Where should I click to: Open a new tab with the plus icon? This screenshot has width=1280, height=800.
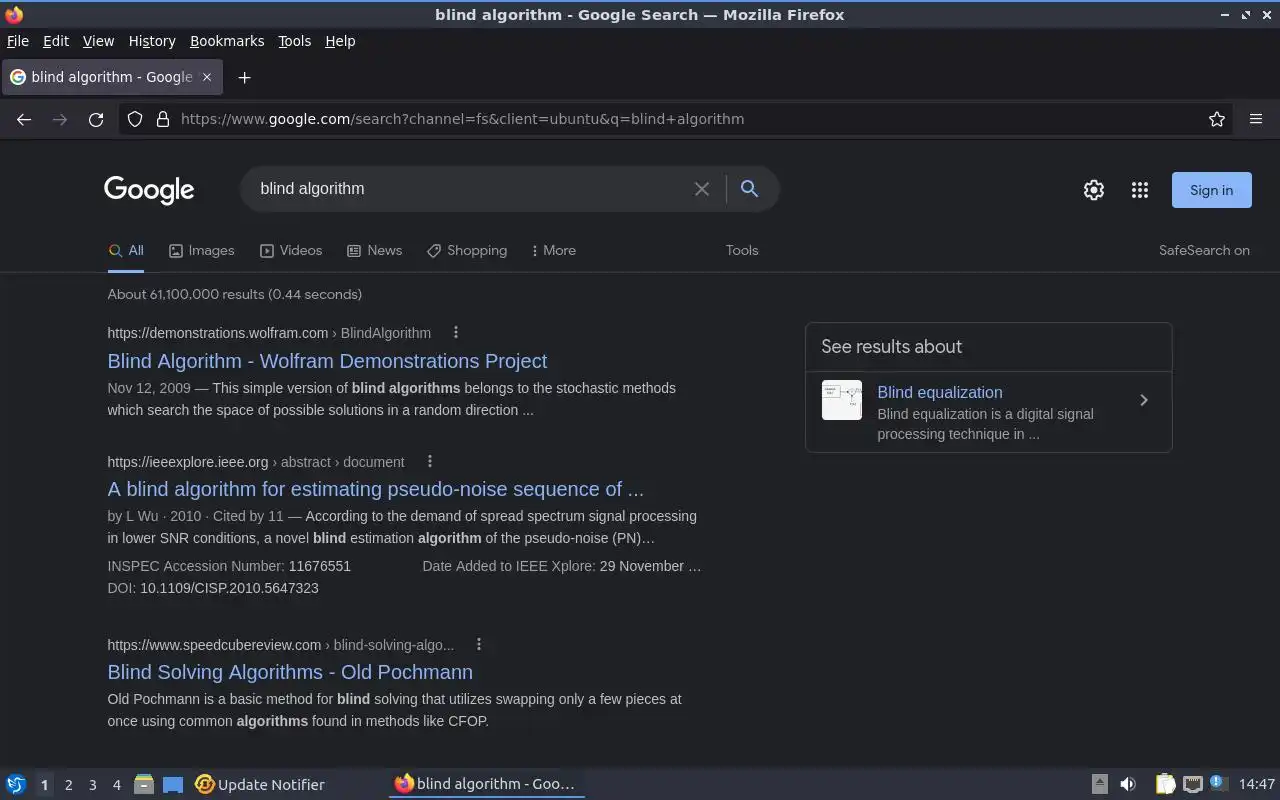(x=244, y=77)
